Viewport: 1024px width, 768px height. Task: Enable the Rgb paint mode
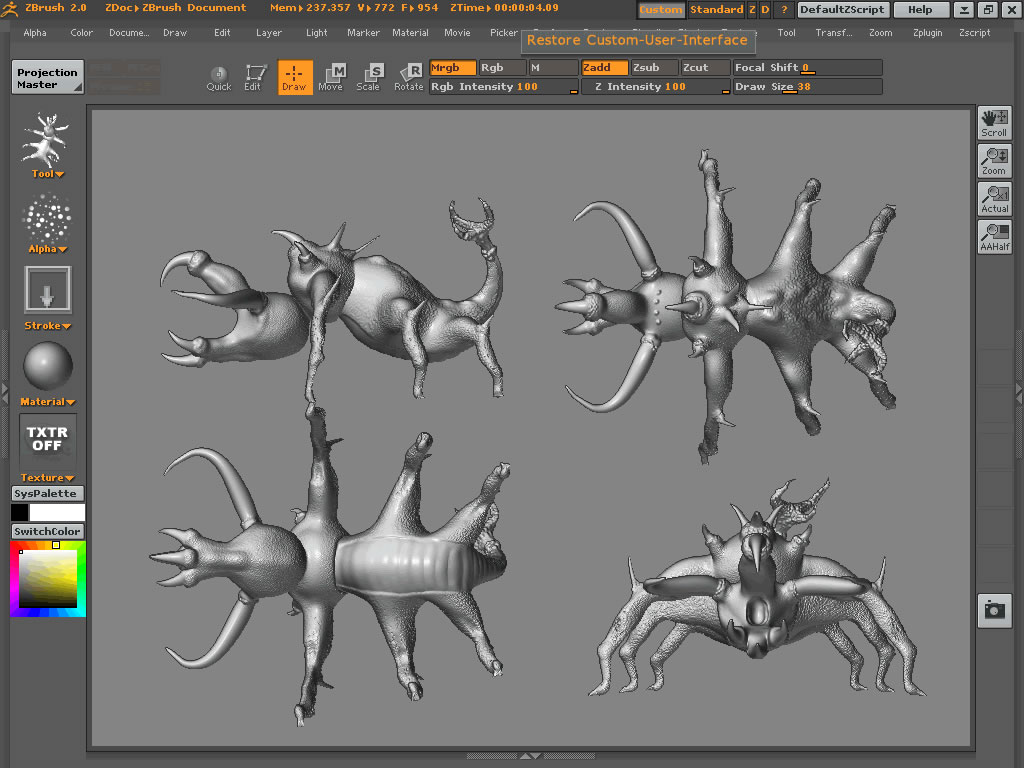[502, 68]
